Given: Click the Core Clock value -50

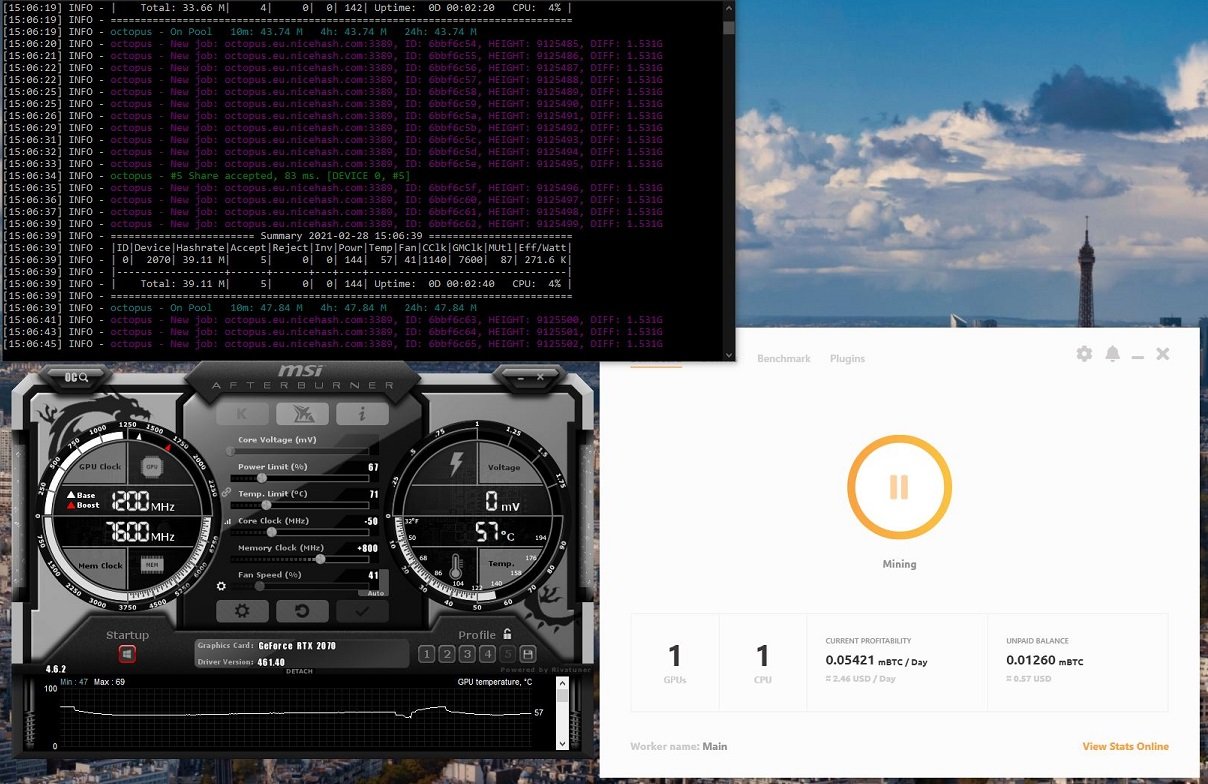Looking at the screenshot, I should click(371, 521).
